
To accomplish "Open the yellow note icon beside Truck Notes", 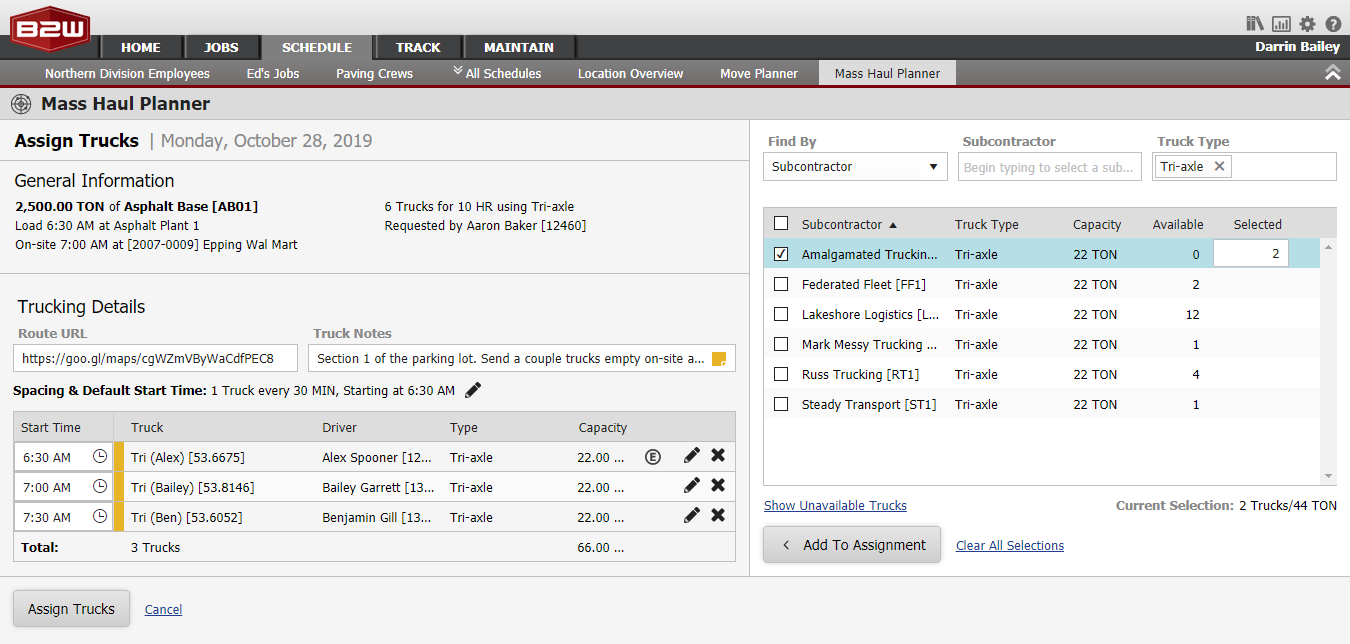I will click(x=718, y=357).
